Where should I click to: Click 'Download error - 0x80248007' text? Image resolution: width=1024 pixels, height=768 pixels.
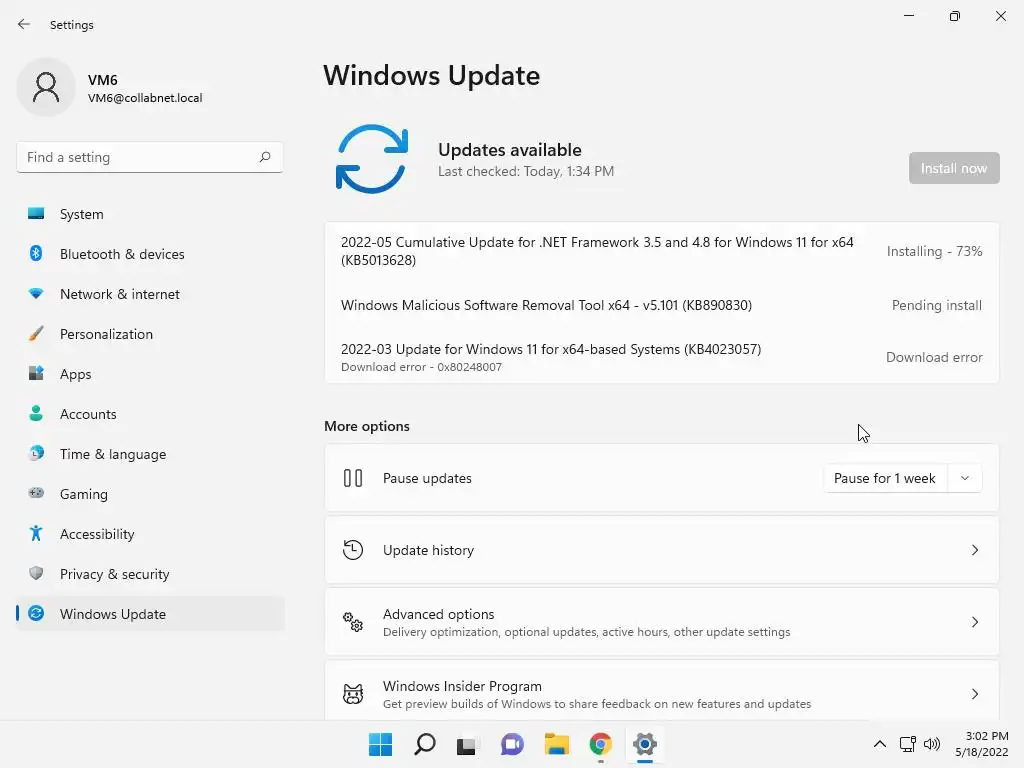tap(421, 367)
